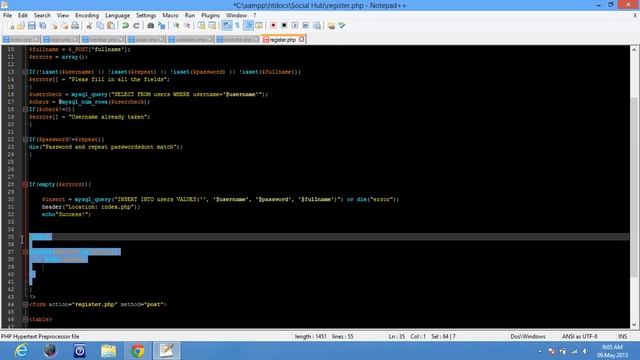
Task: Collapse the fold at line 18
Action: 25,109
